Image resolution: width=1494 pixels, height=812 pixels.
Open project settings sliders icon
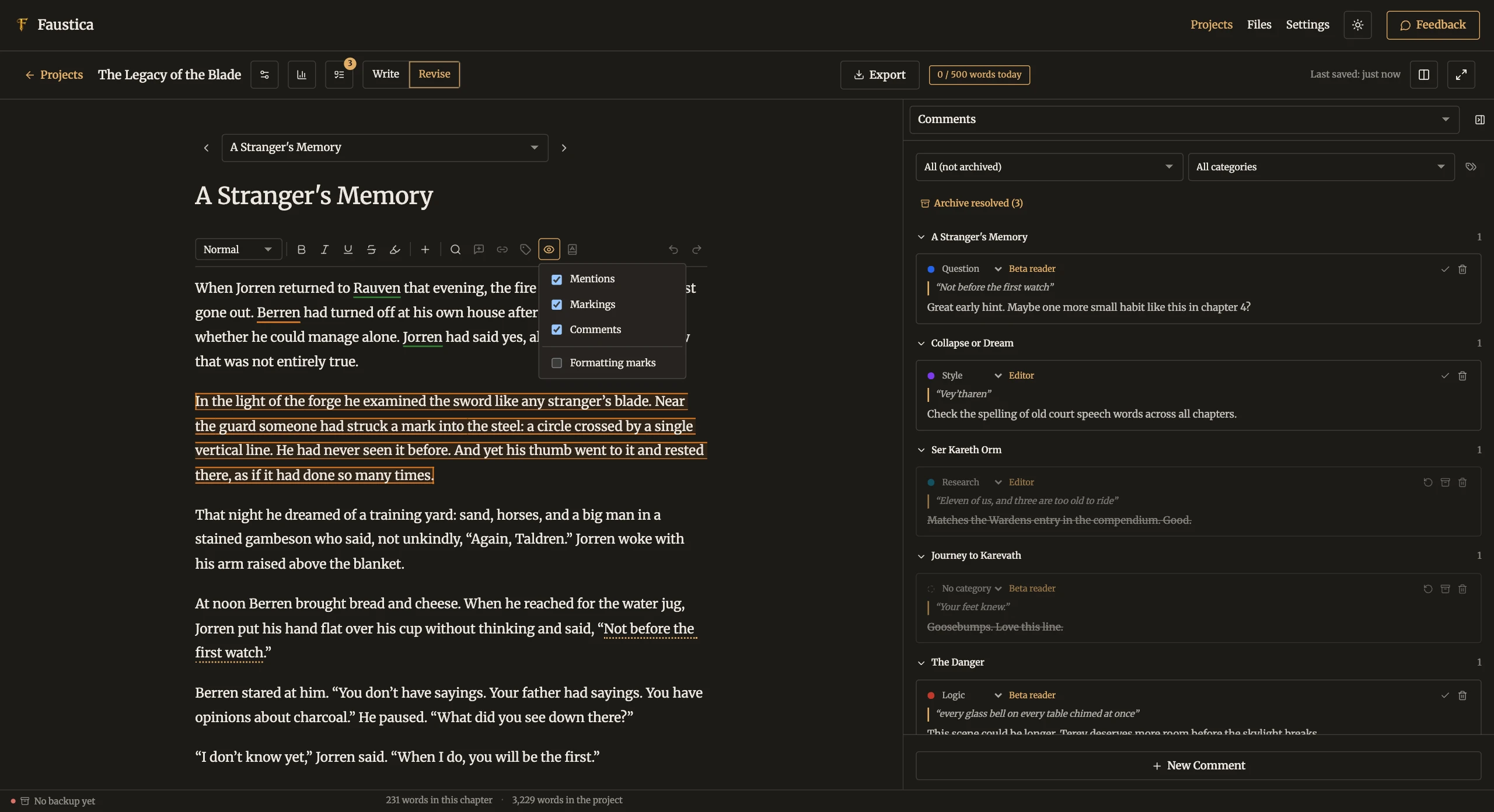[264, 75]
